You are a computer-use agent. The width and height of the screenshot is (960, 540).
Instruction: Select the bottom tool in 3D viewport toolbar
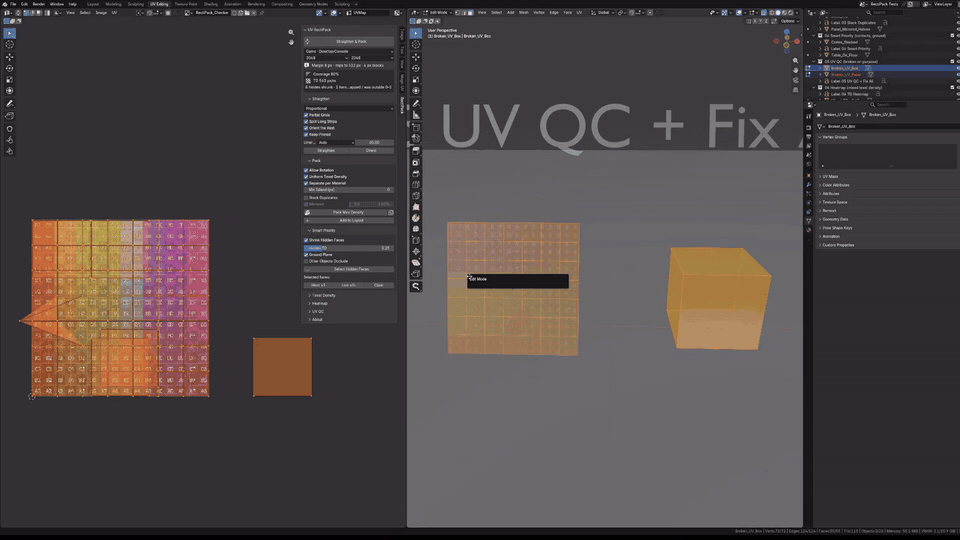[416, 287]
